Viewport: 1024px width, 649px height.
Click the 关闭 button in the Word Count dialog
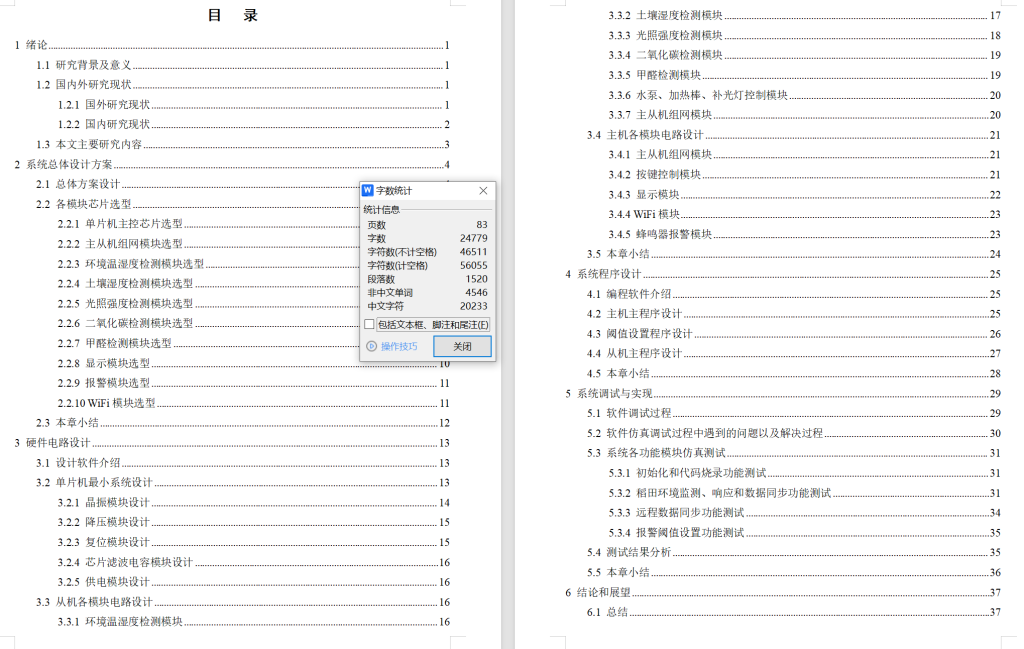pyautogui.click(x=462, y=345)
